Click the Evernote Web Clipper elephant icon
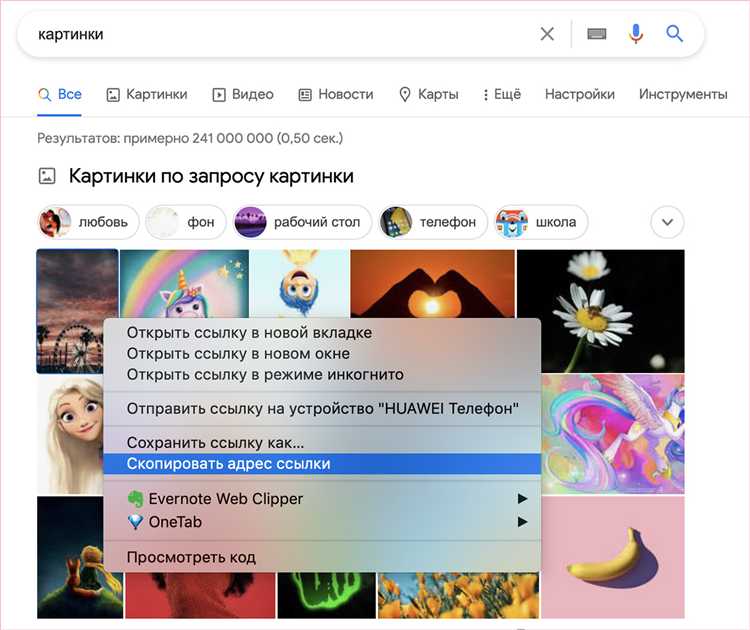 click(x=136, y=499)
